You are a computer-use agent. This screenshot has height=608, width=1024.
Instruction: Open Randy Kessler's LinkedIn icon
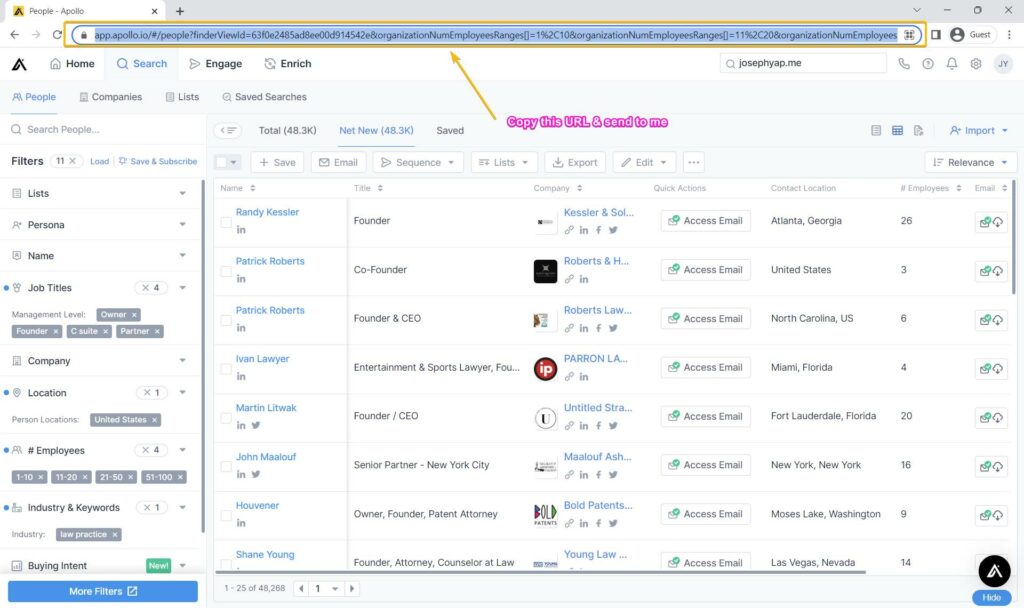[x=241, y=230]
